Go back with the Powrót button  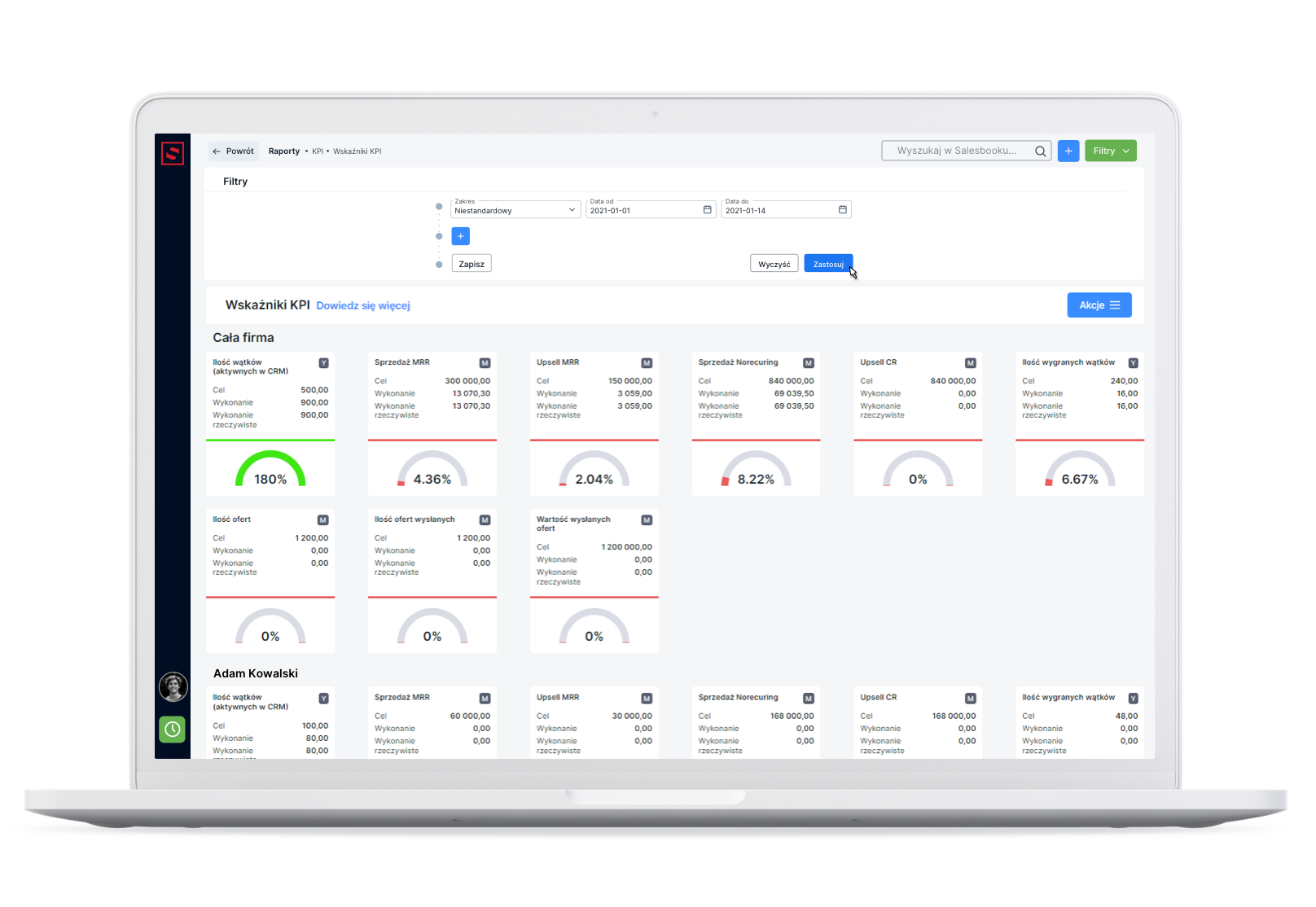click(234, 151)
